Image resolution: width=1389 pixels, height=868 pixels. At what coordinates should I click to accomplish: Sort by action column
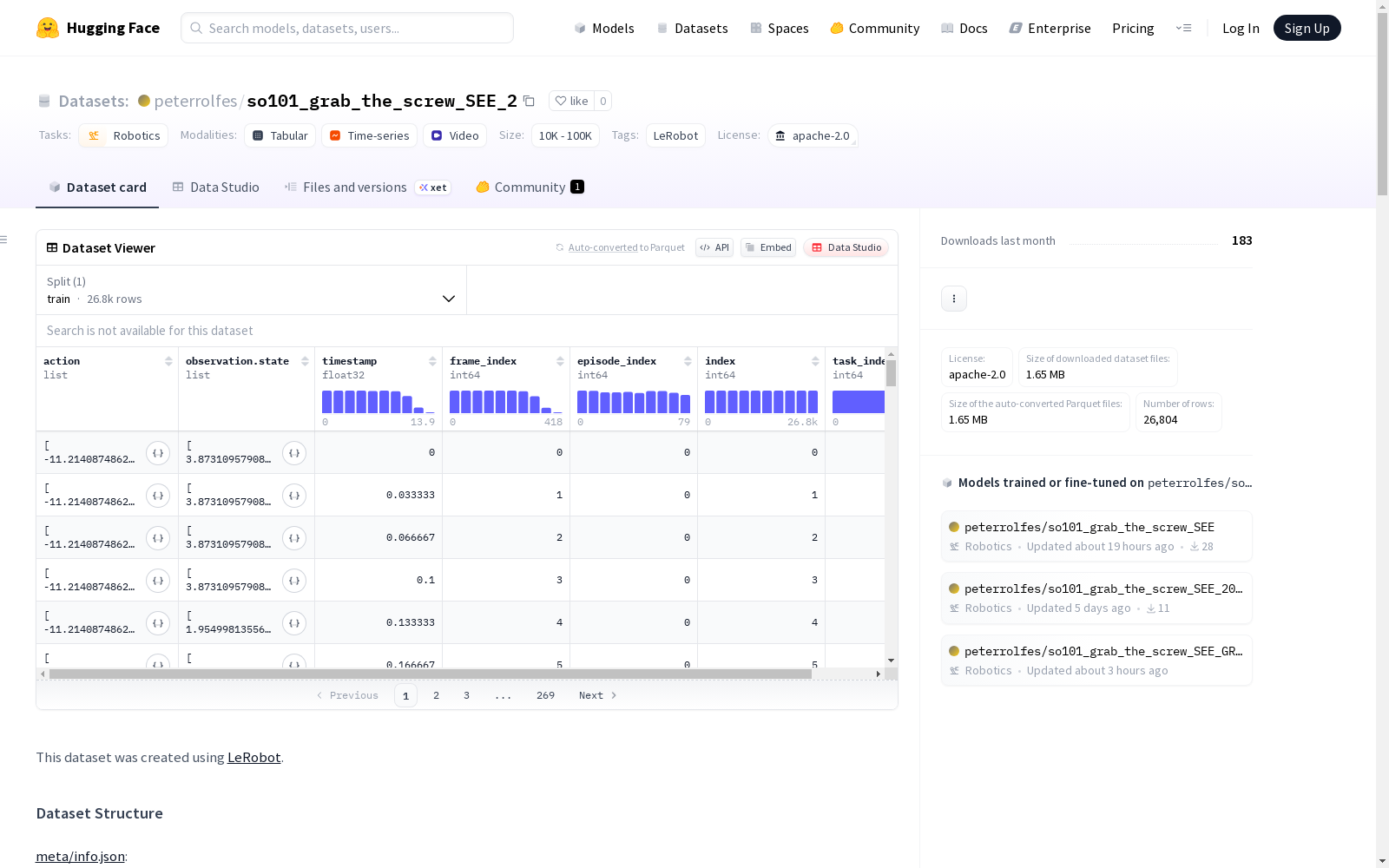click(168, 361)
